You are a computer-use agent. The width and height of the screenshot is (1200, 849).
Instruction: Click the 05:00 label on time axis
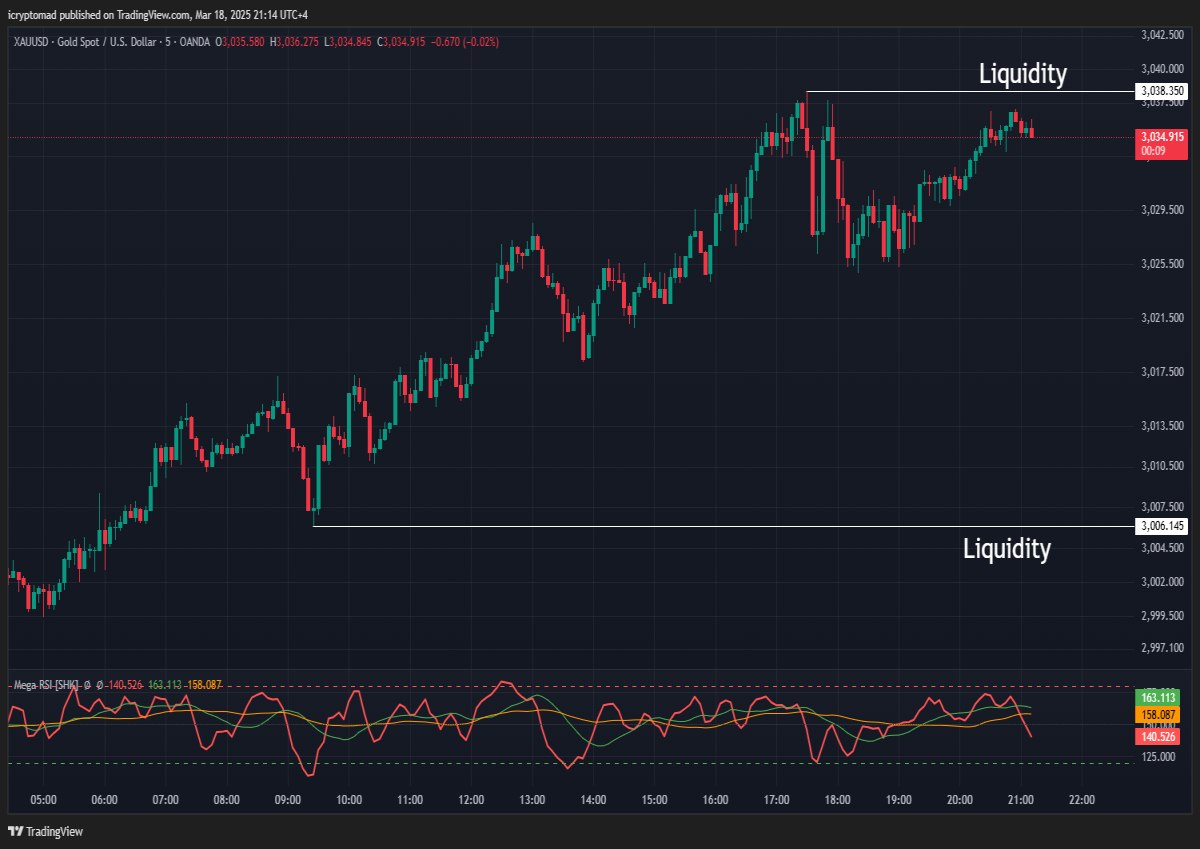pos(43,800)
